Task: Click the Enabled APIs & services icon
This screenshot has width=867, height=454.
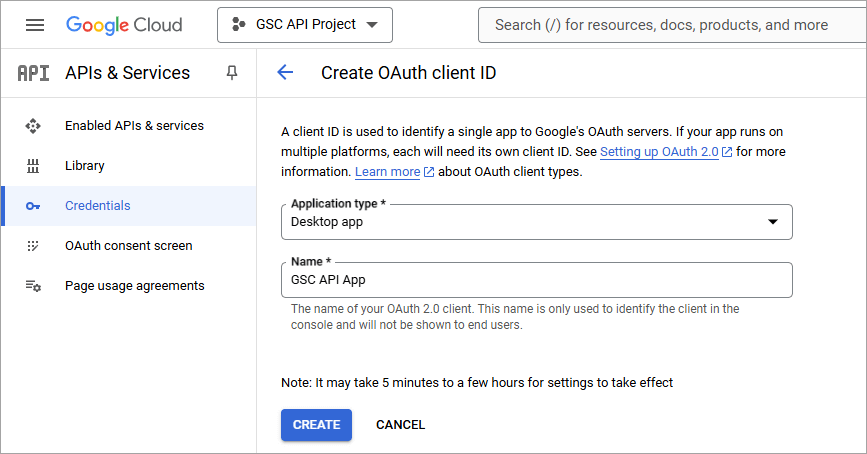Action: click(x=33, y=126)
